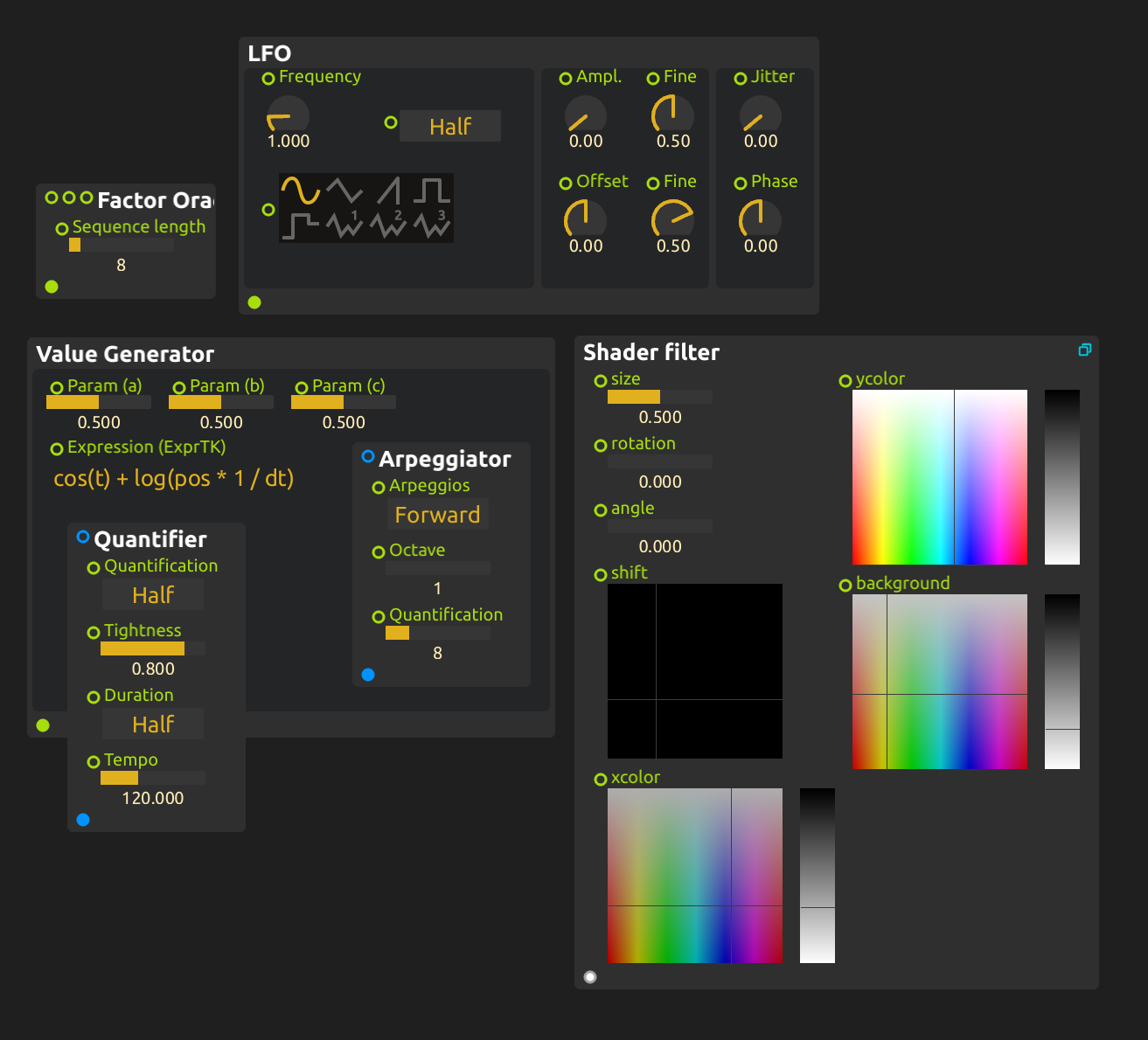Pick the square waveform shape
Image resolution: width=1148 pixels, height=1040 pixels.
(432, 191)
